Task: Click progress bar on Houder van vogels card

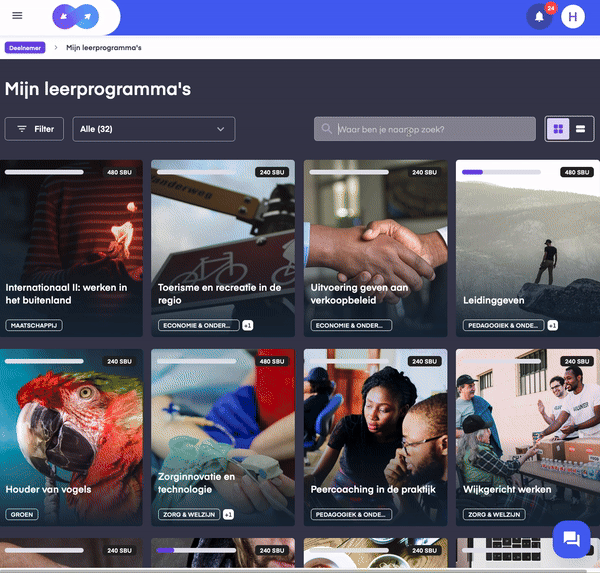Action: tap(44, 361)
